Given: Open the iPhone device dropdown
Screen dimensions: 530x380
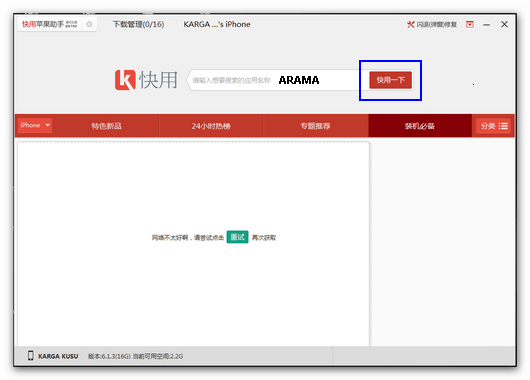Looking at the screenshot, I should click(x=35, y=125).
